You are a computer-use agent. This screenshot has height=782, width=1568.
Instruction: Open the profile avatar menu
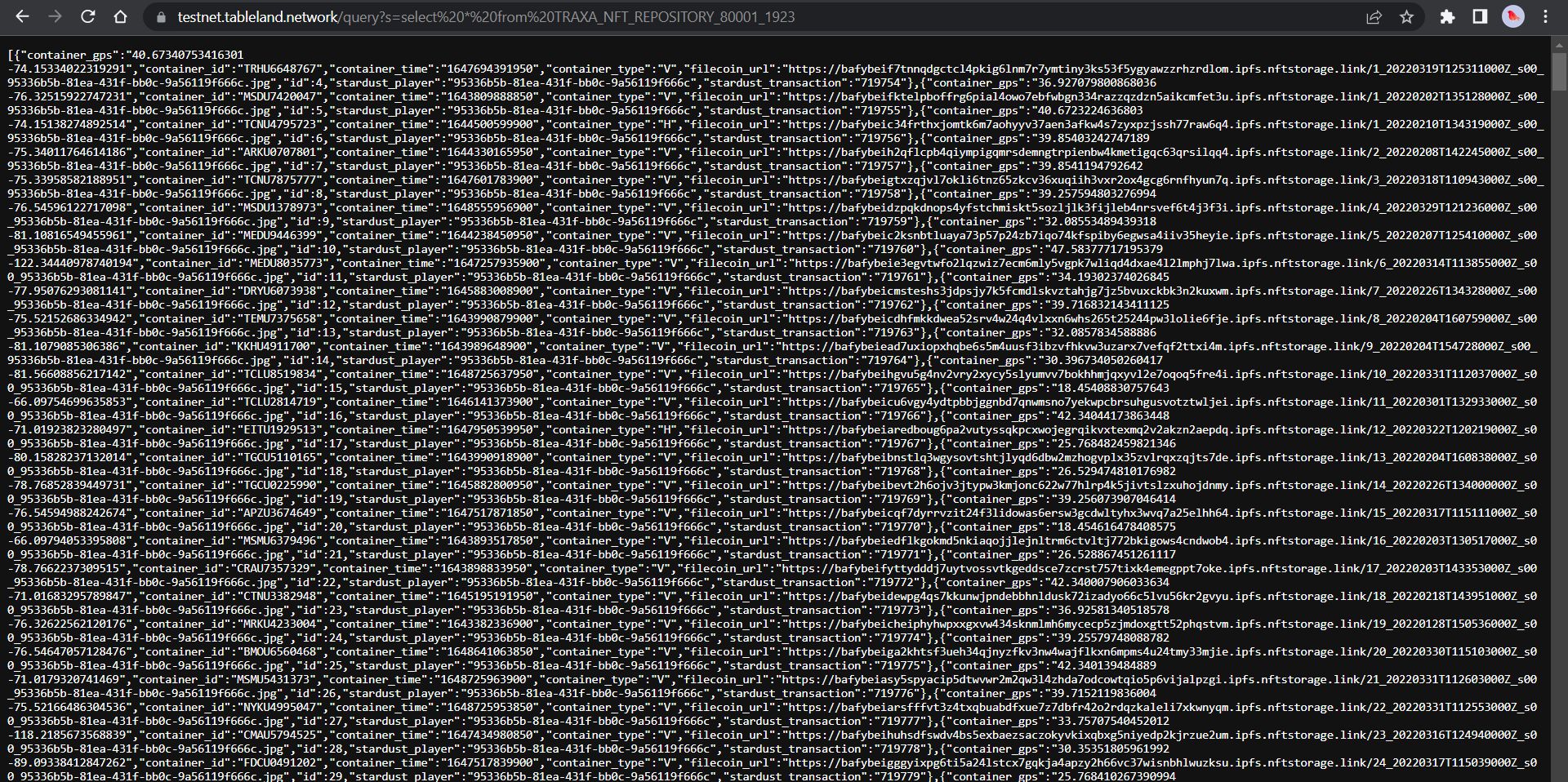point(1512,16)
